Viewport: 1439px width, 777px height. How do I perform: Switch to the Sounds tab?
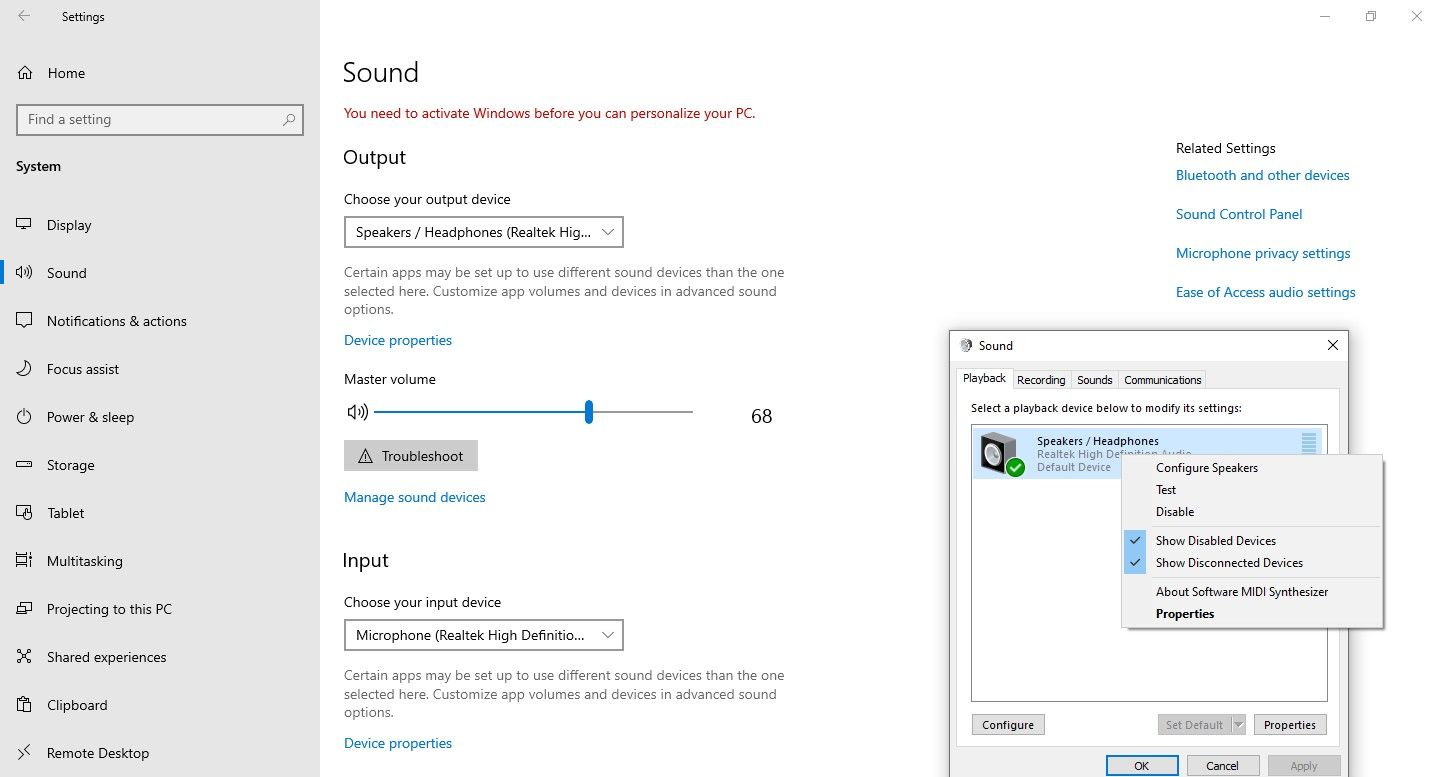(x=1095, y=380)
